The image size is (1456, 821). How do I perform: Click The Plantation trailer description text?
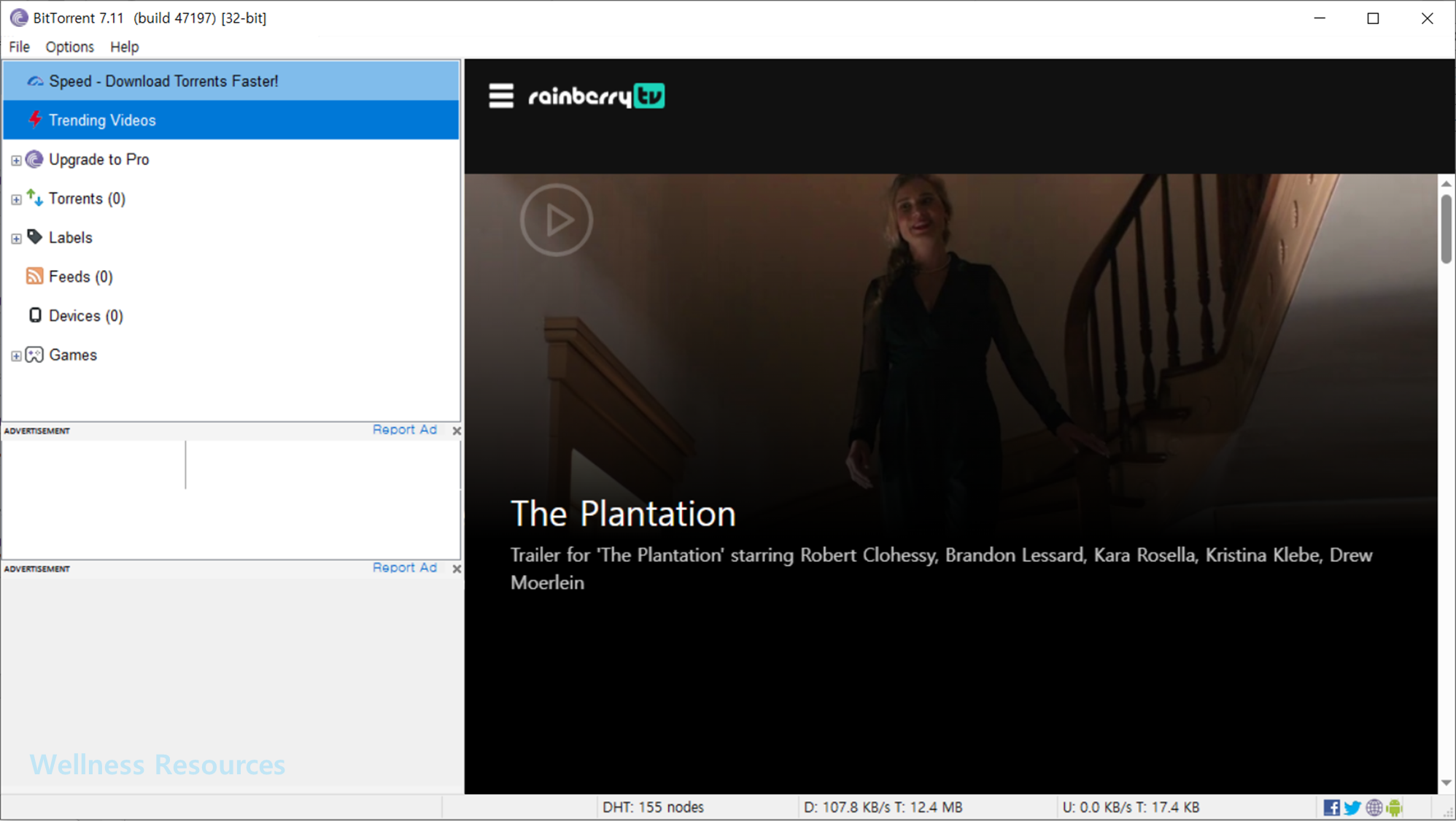[941, 568]
